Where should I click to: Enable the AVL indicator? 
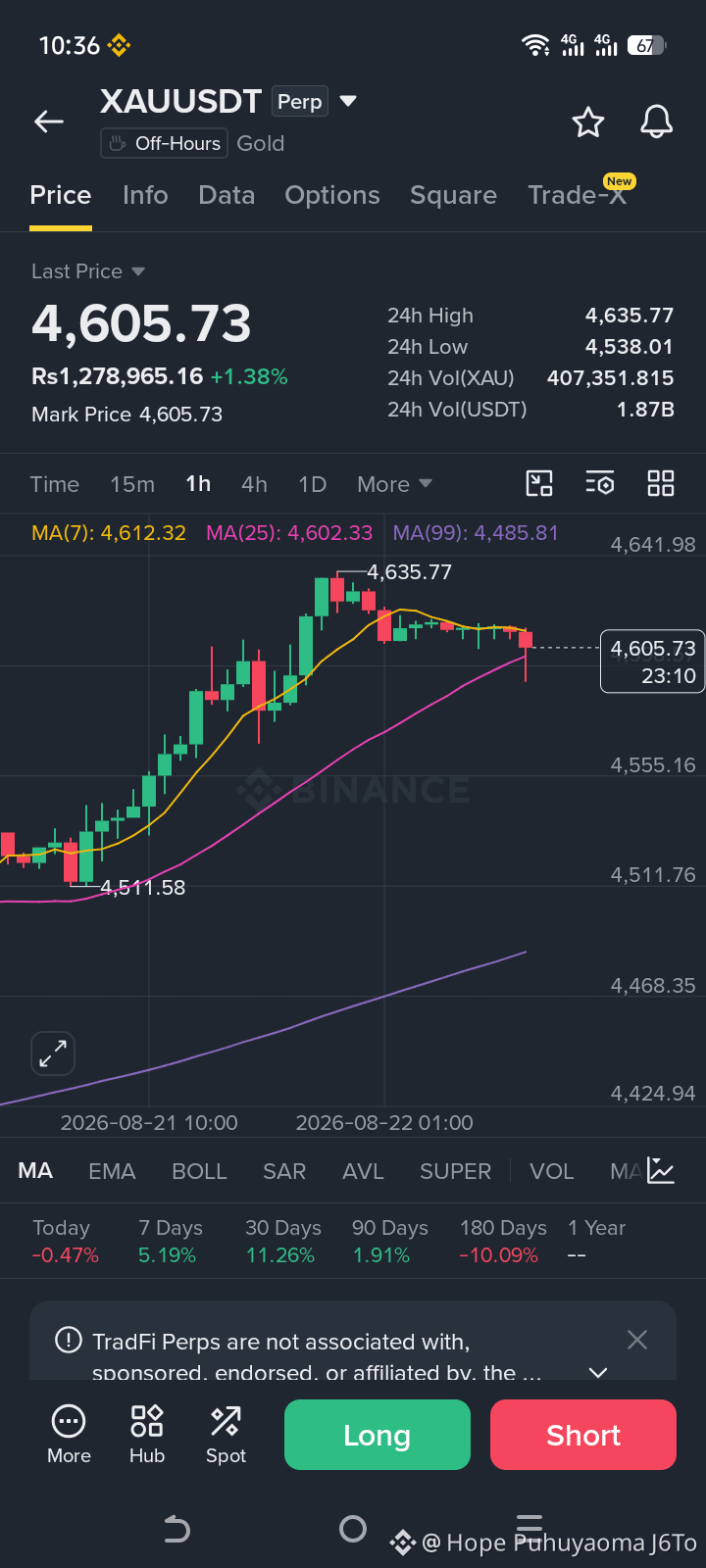pos(363,1171)
